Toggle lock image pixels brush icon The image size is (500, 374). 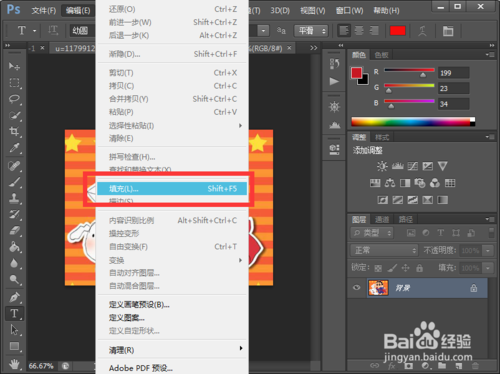[x=392, y=268]
